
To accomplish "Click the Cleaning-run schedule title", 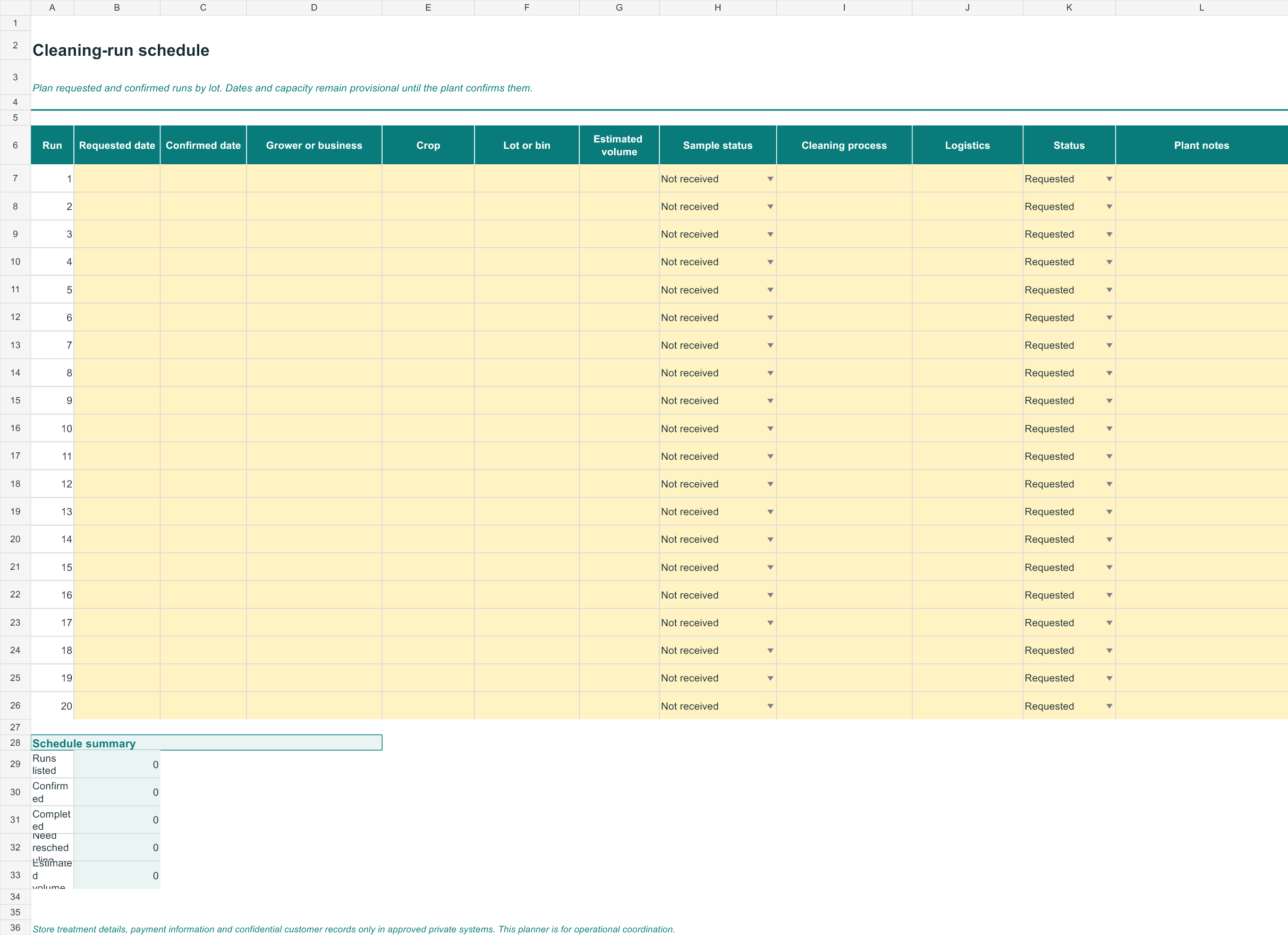I will [x=121, y=50].
